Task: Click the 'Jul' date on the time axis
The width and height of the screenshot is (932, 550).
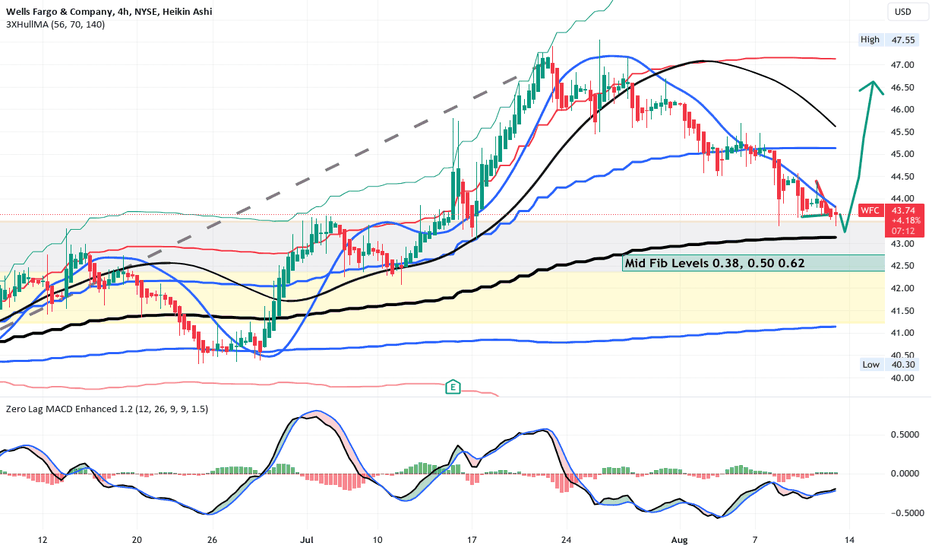Action: (x=307, y=540)
